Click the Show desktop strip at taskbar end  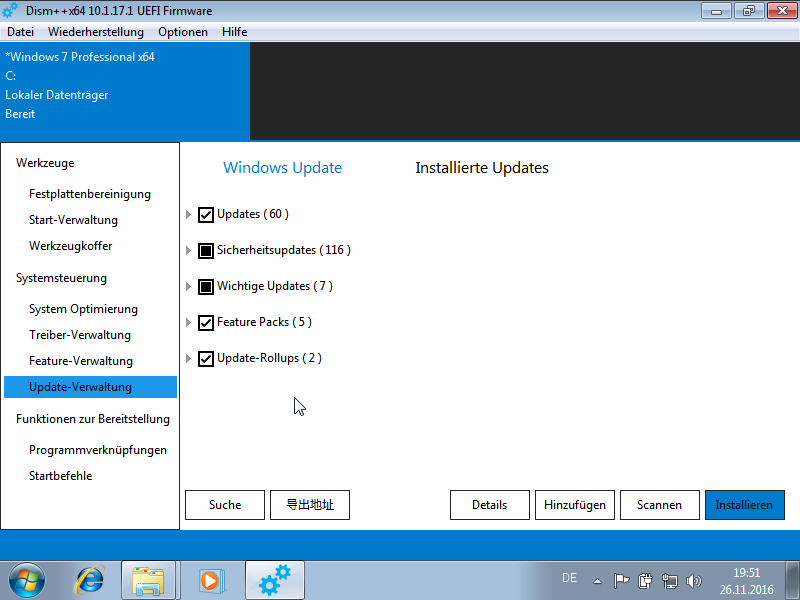click(x=792, y=581)
